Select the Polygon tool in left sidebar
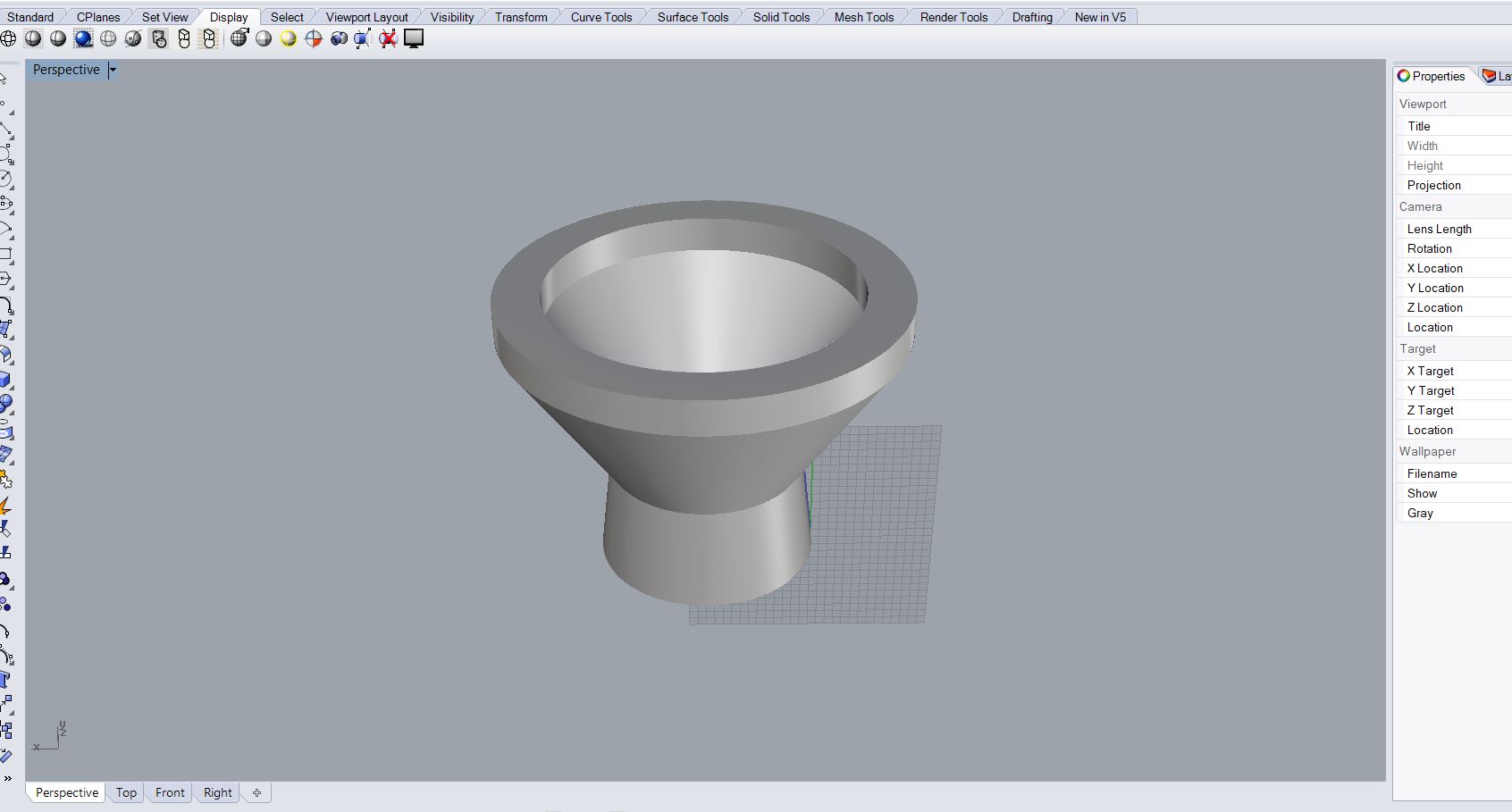Viewport: 1512px width, 812px height. [5, 279]
